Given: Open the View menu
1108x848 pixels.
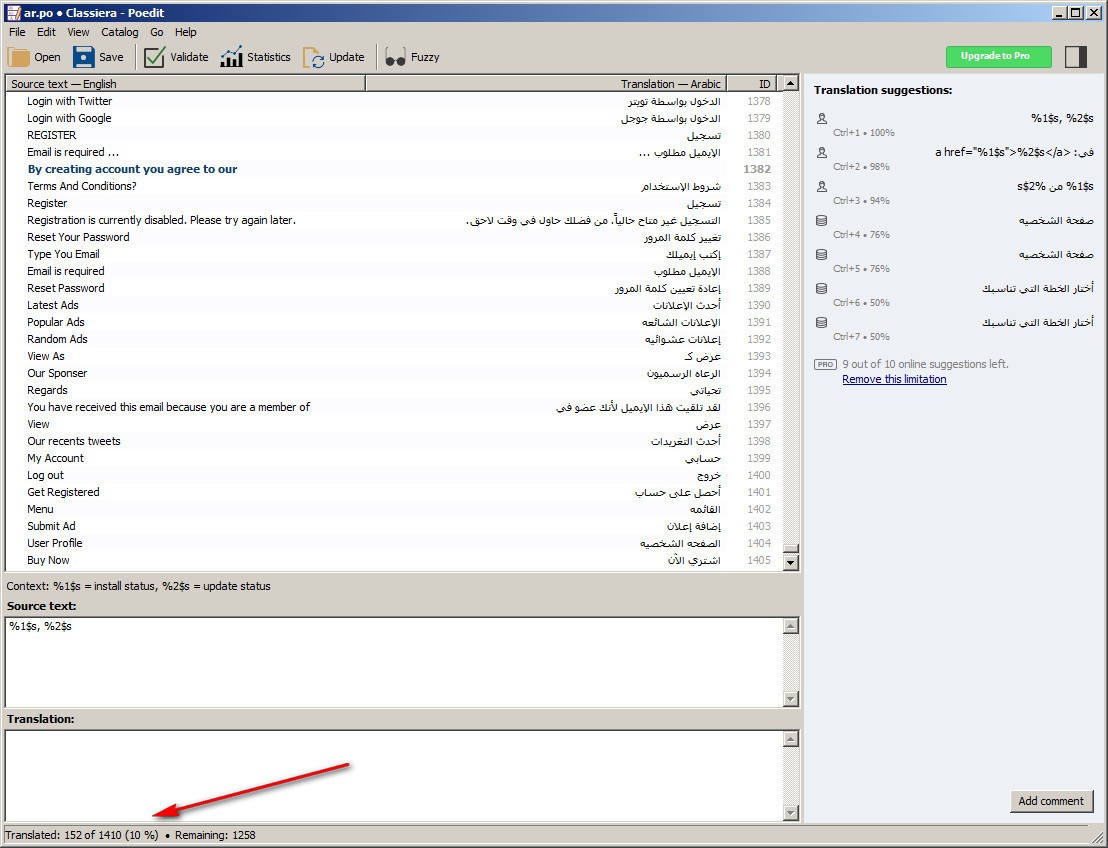Looking at the screenshot, I should pyautogui.click(x=78, y=32).
